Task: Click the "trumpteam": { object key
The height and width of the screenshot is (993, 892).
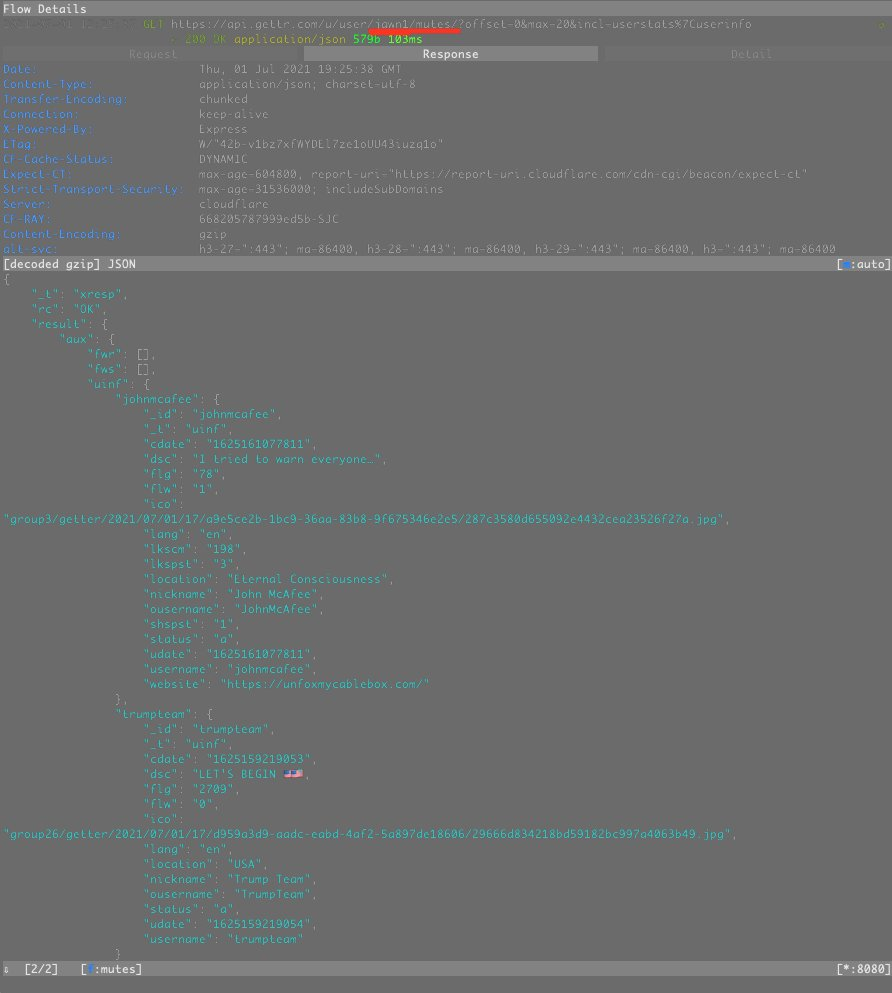Action: (163, 714)
